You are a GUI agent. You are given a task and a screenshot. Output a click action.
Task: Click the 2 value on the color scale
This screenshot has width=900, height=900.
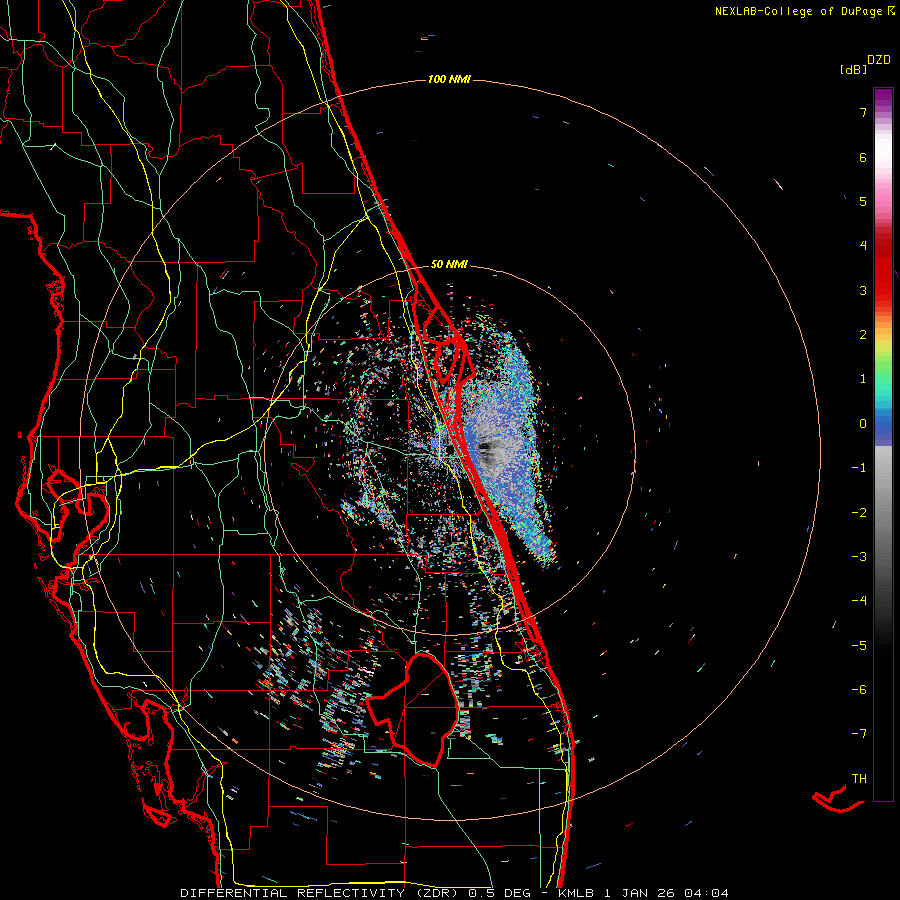tap(863, 335)
